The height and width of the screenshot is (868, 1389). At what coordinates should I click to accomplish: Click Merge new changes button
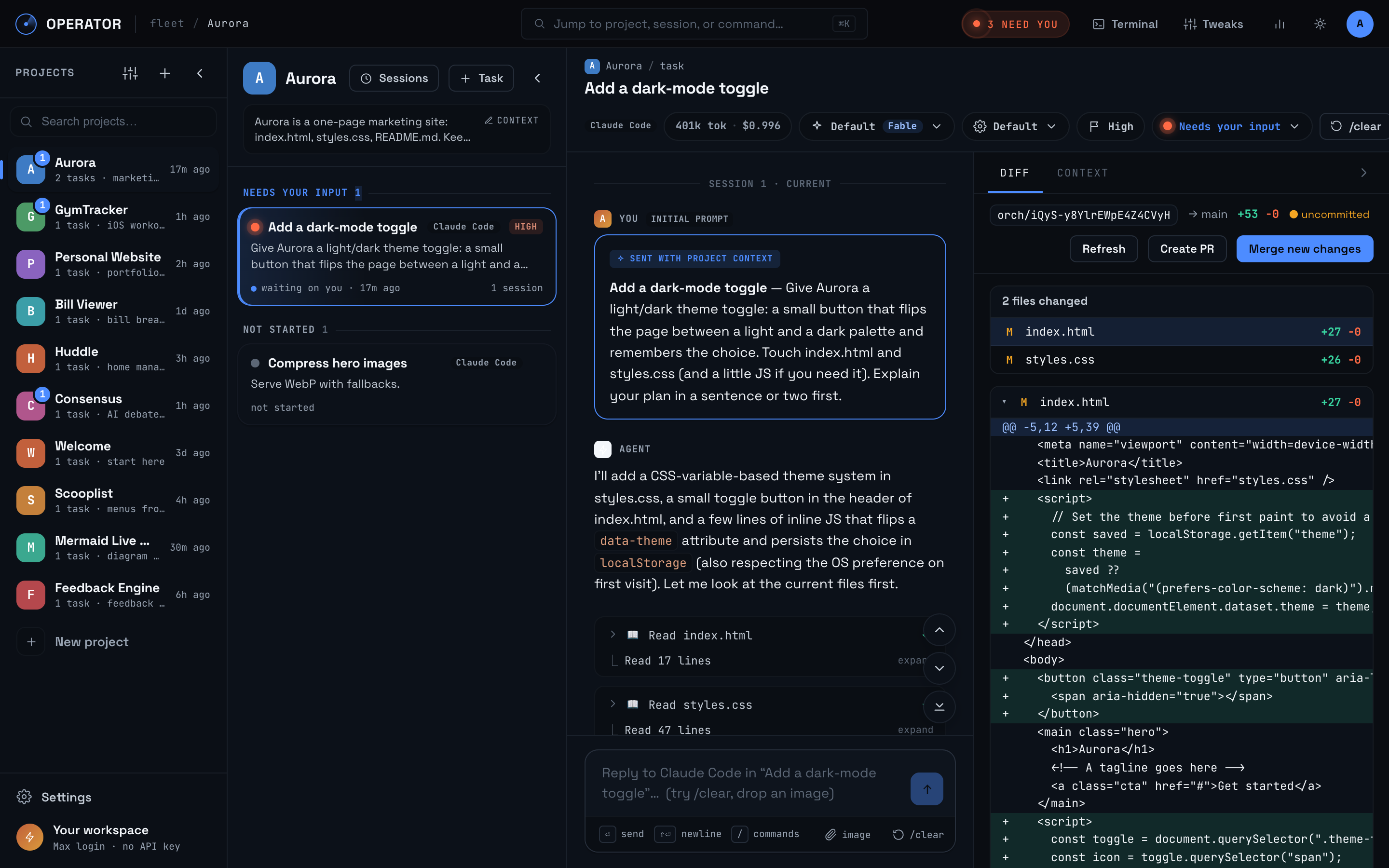[x=1305, y=248]
